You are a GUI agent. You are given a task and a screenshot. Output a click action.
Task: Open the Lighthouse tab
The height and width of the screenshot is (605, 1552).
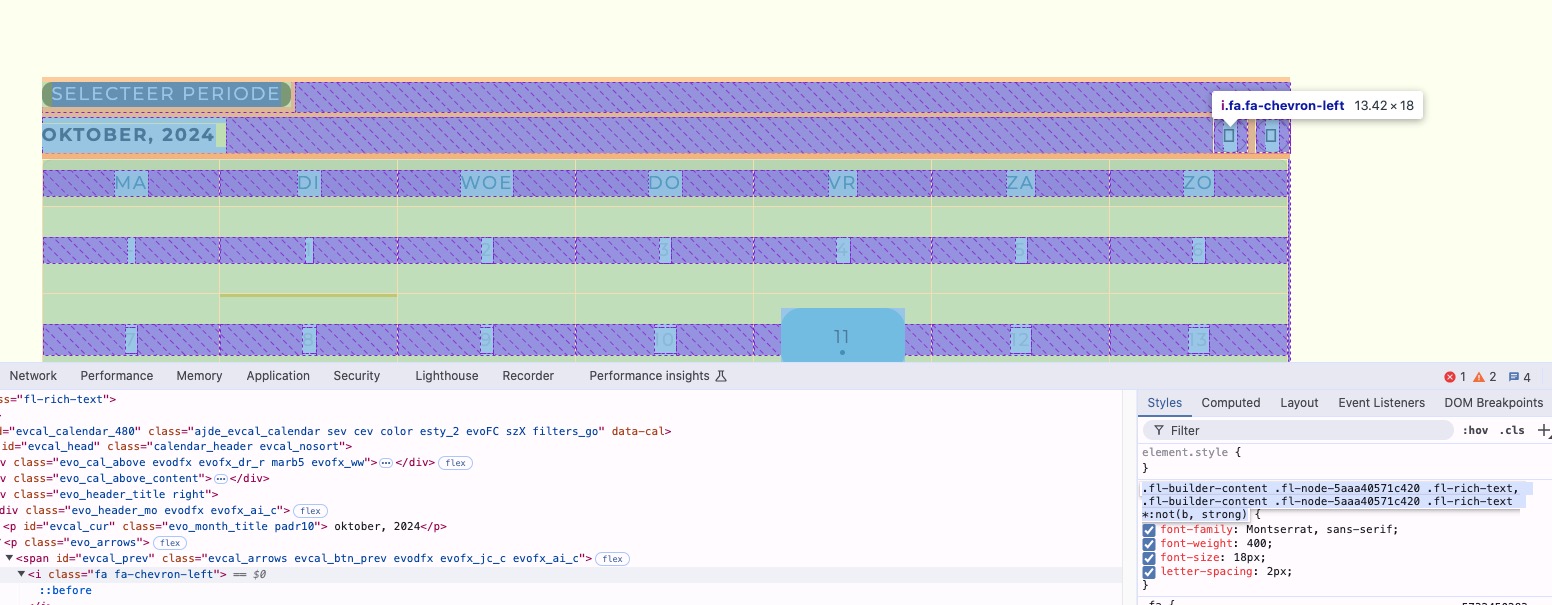click(x=447, y=376)
